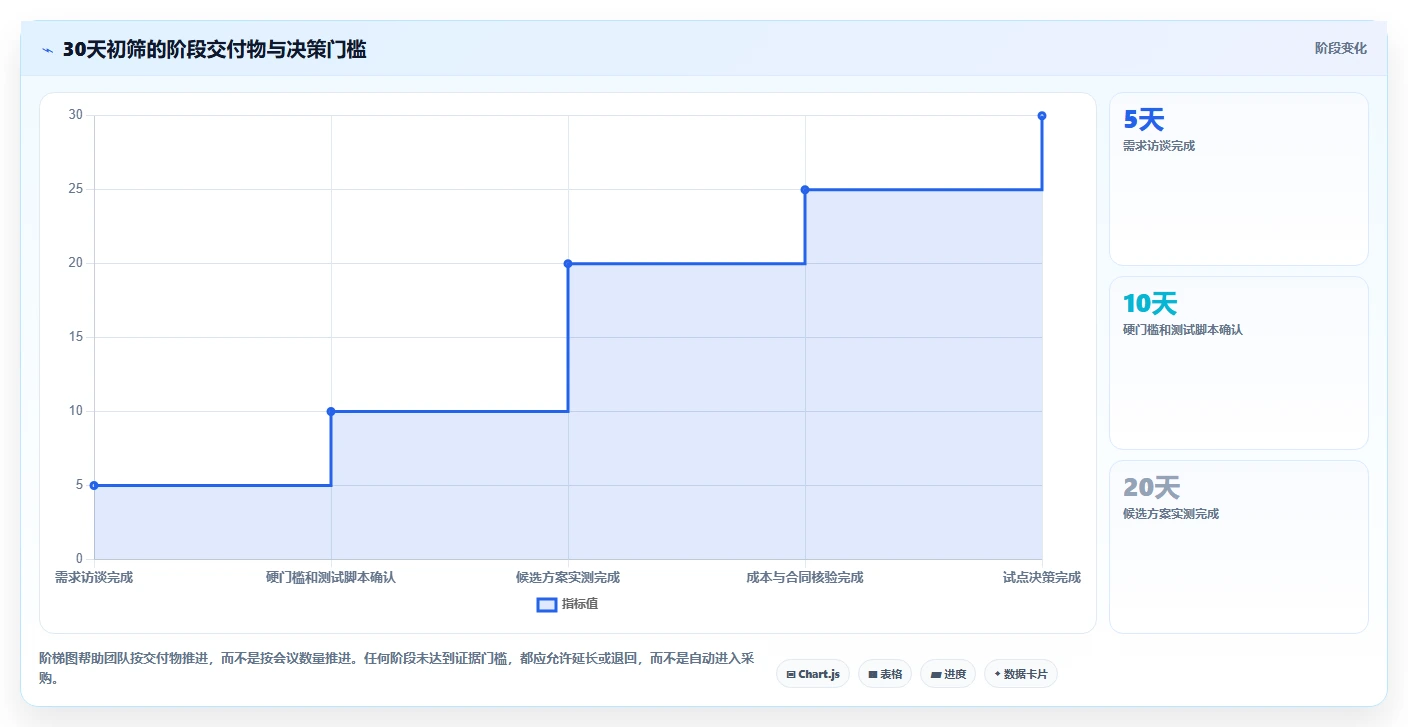Viewport: 1408px width, 727px height.
Task: Click x-axis label 需求访谈完成
Action: [x=94, y=577]
